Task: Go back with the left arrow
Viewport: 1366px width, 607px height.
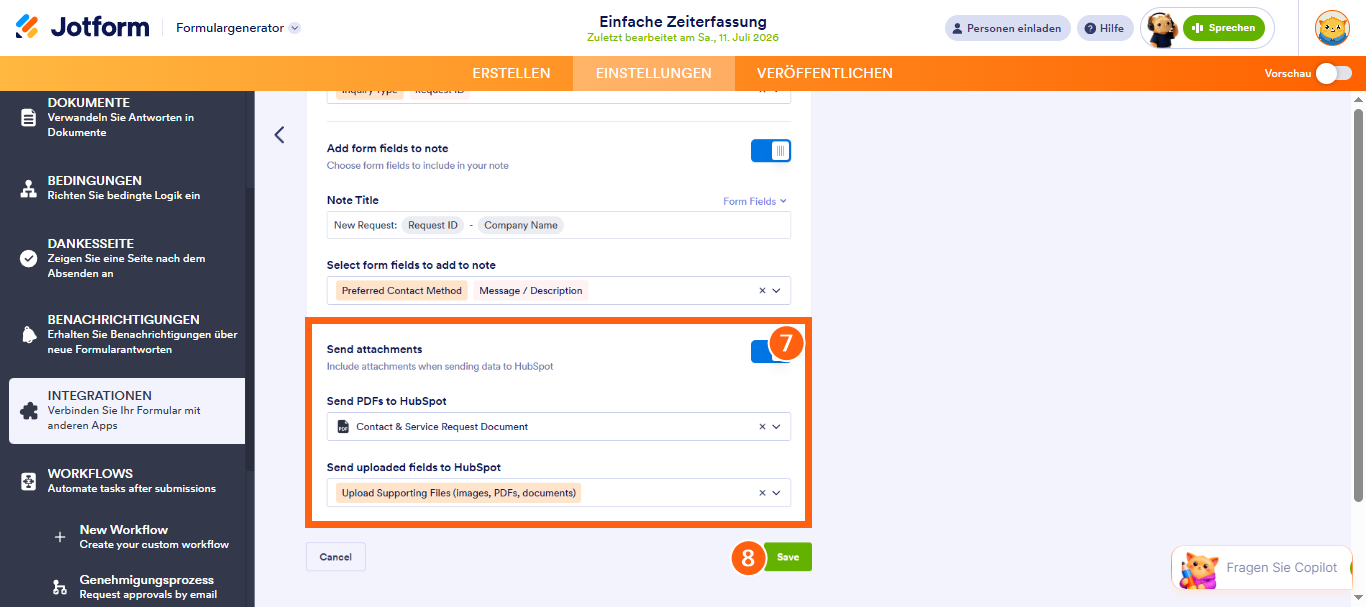Action: pos(279,135)
